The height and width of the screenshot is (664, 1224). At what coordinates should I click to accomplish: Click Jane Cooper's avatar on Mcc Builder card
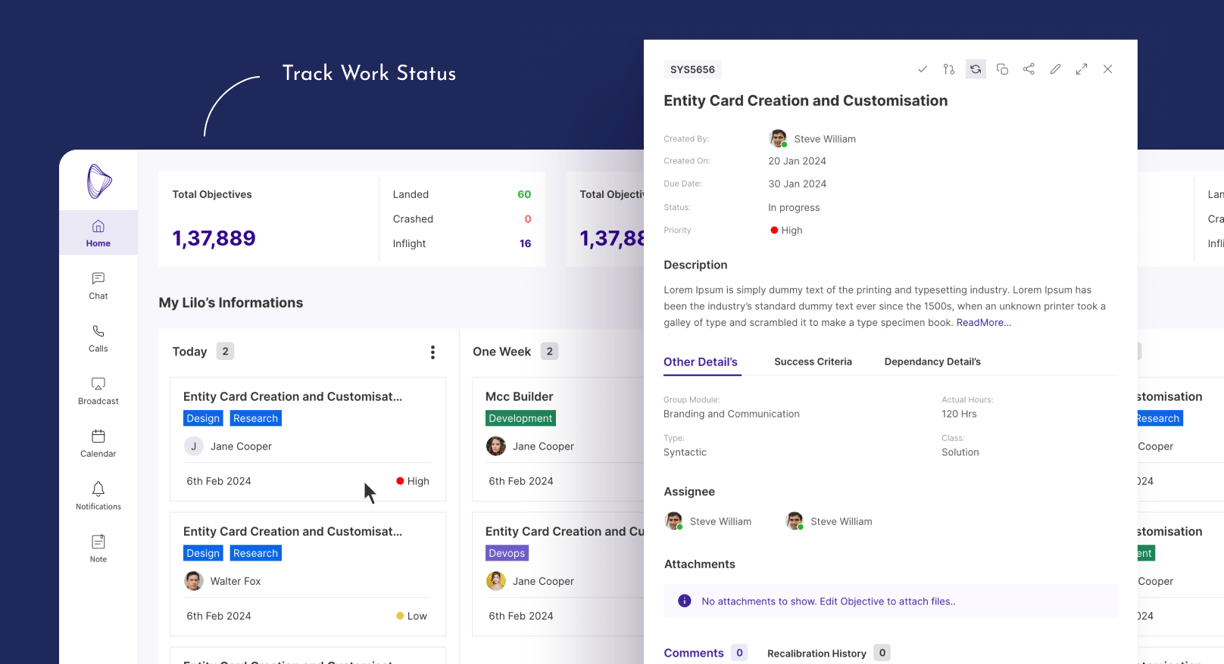pos(496,446)
